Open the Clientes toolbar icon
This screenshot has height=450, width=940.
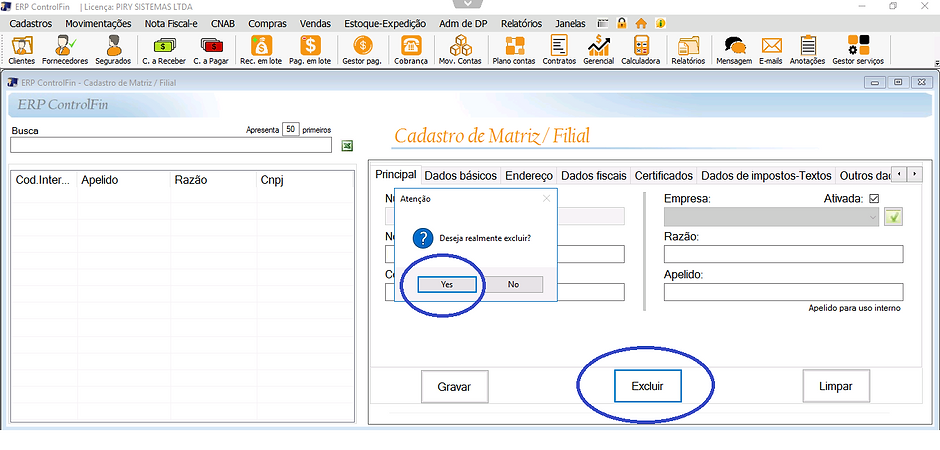(x=22, y=50)
